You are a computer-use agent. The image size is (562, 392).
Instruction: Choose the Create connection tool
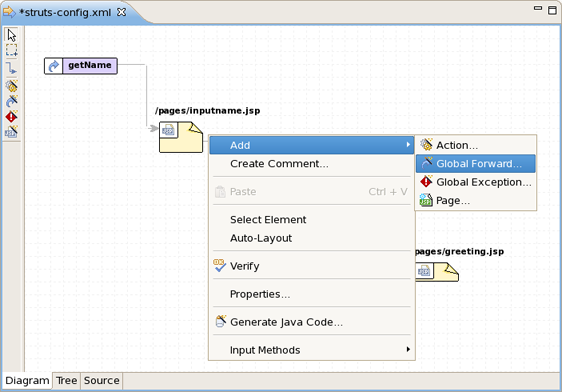coord(11,68)
